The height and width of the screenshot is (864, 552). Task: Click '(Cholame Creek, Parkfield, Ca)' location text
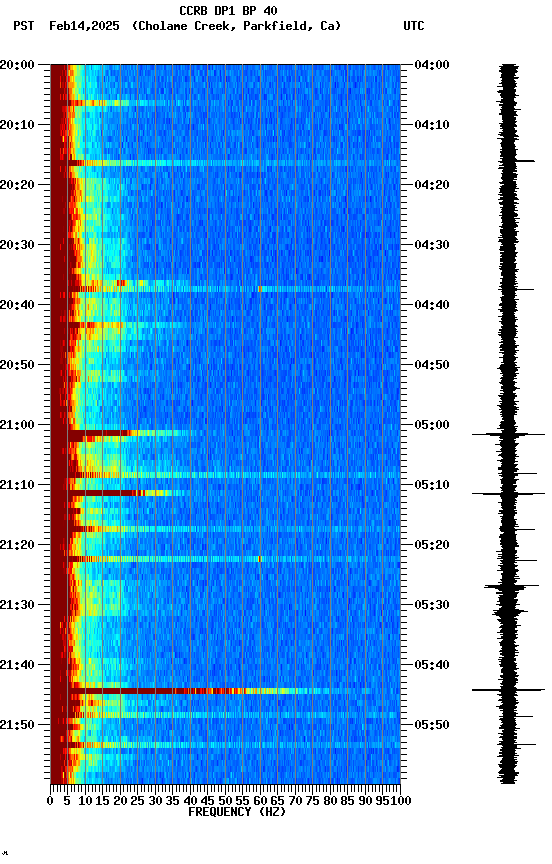point(236,26)
